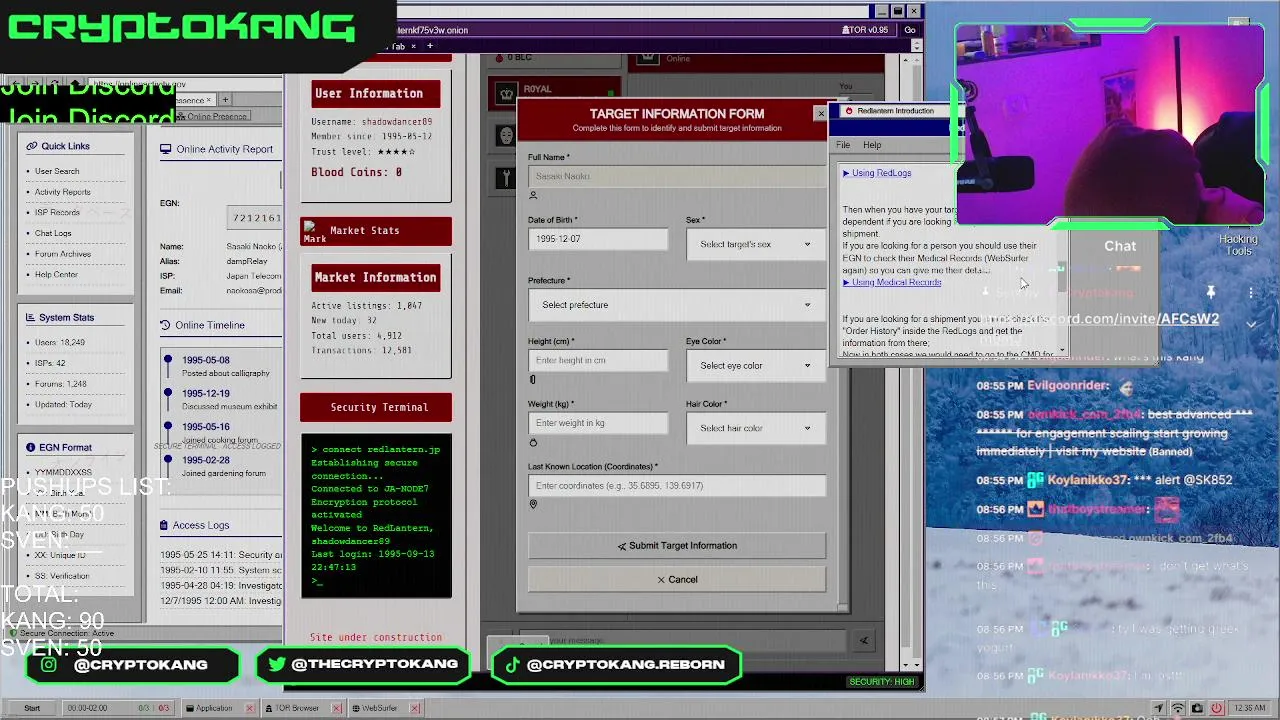
Task: Select the mask avatar icon in contacts
Action: [506, 135]
